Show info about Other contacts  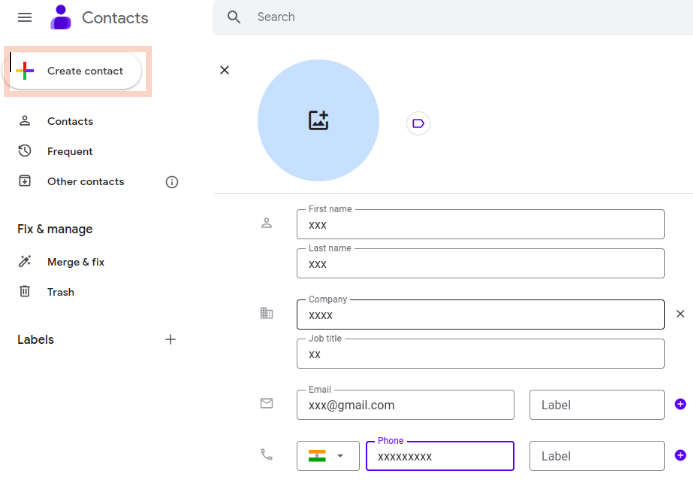[172, 182]
